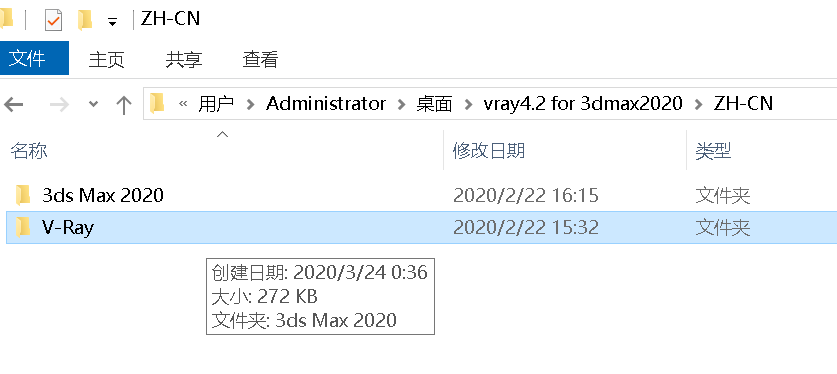Expand chevron after vray4.2 for 3dmax2020 breadcrumb

pos(698,104)
